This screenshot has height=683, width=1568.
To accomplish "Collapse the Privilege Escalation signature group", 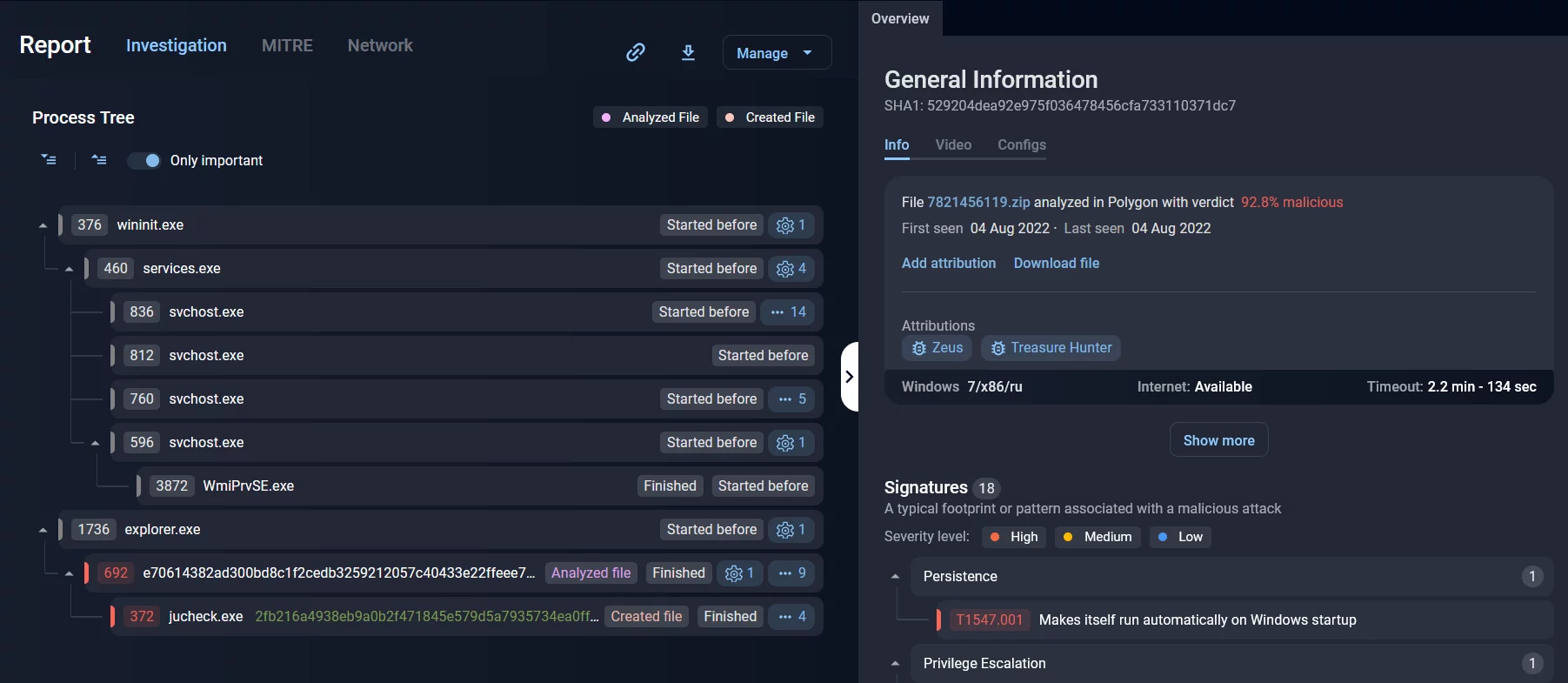I will (895, 663).
